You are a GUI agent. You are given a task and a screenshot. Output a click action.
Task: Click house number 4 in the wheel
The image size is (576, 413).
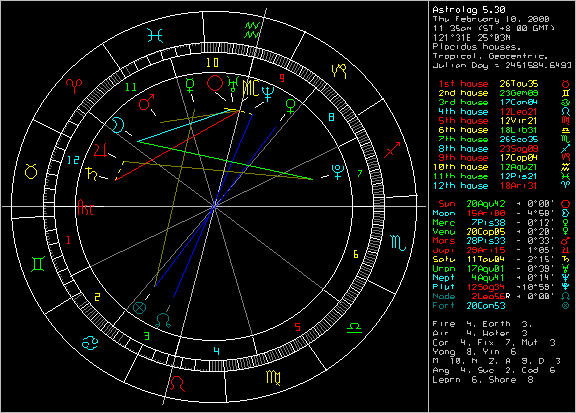(x=217, y=351)
